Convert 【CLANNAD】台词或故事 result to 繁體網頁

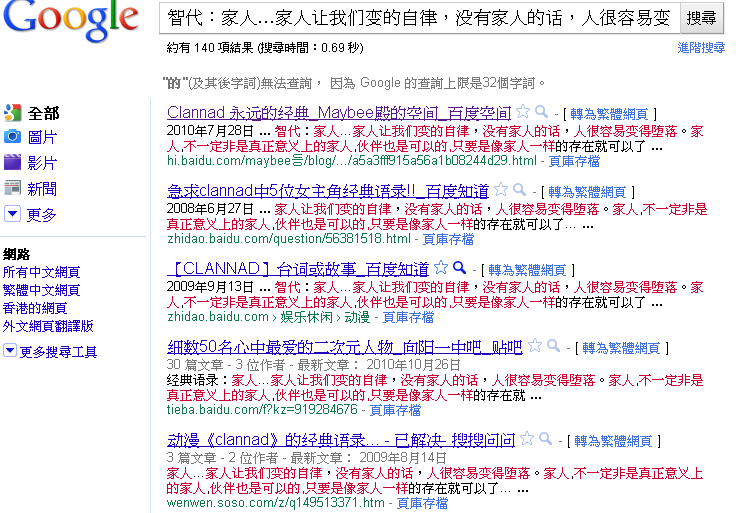(x=527, y=270)
